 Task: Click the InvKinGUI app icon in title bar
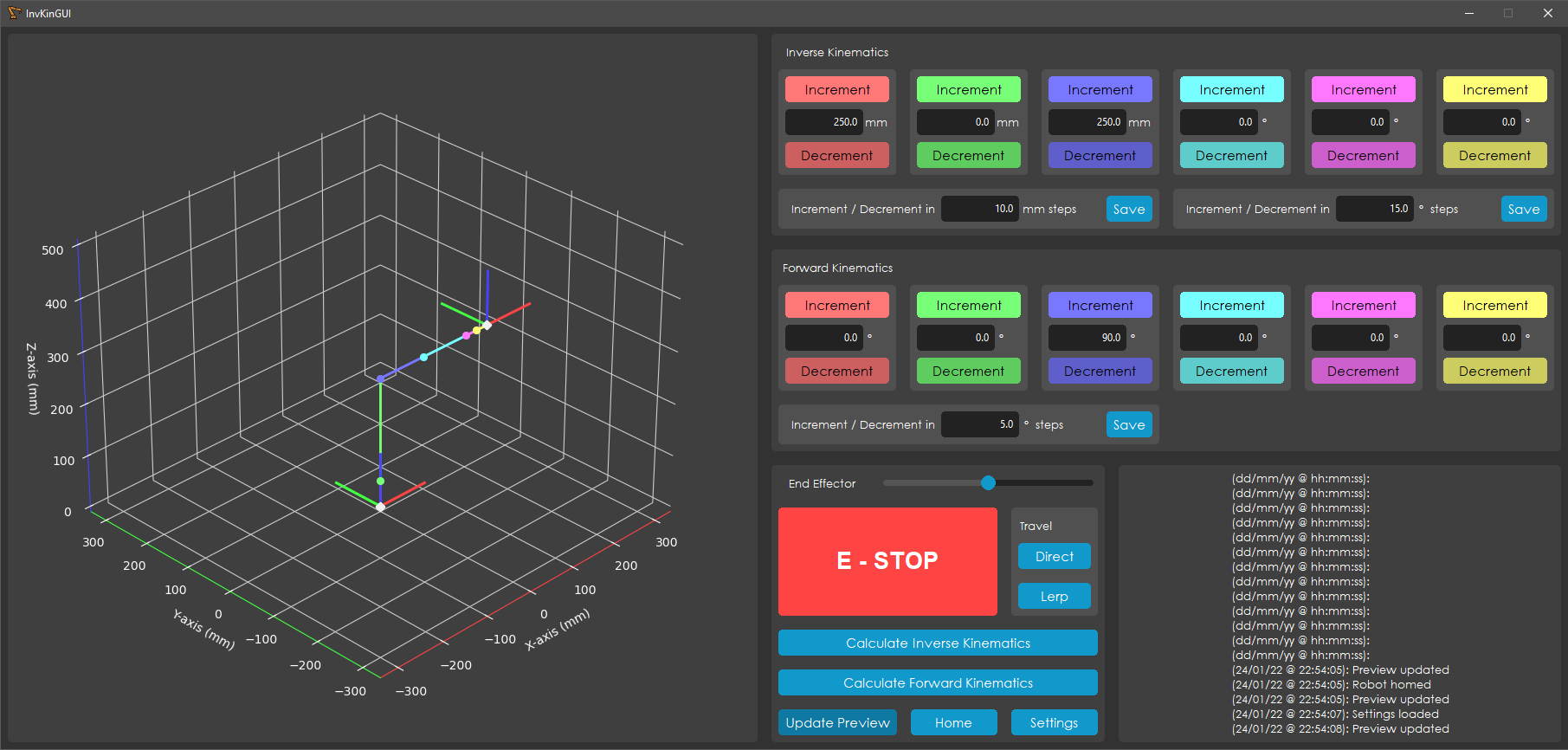point(14,13)
